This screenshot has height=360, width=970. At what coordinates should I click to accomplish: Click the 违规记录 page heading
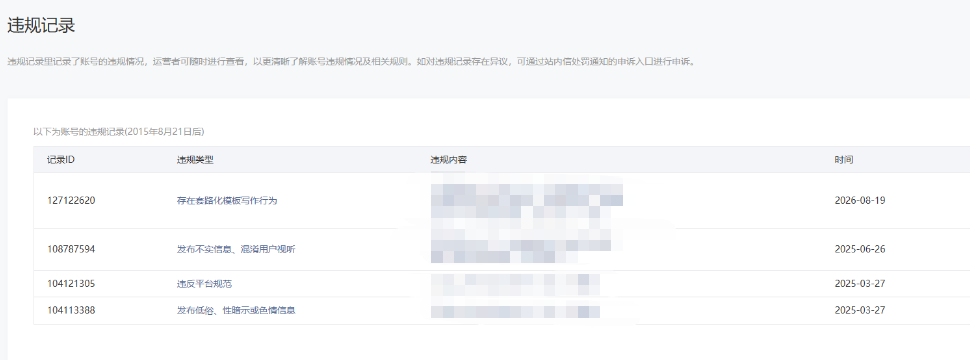click(41, 25)
